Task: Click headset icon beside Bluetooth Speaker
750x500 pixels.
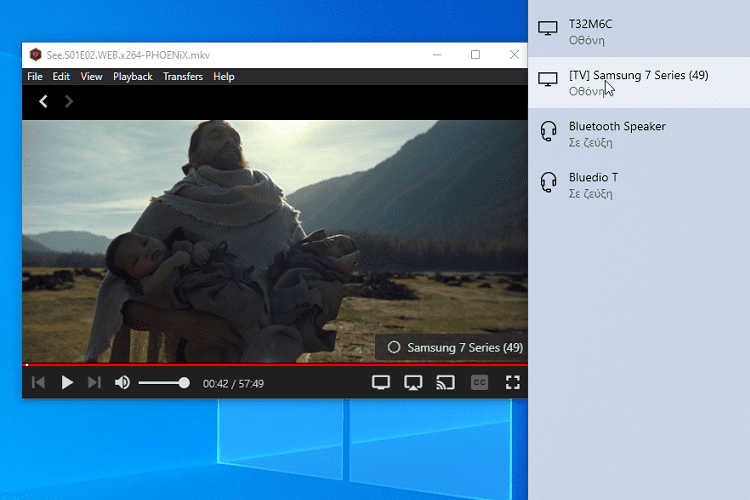Action: click(x=548, y=131)
